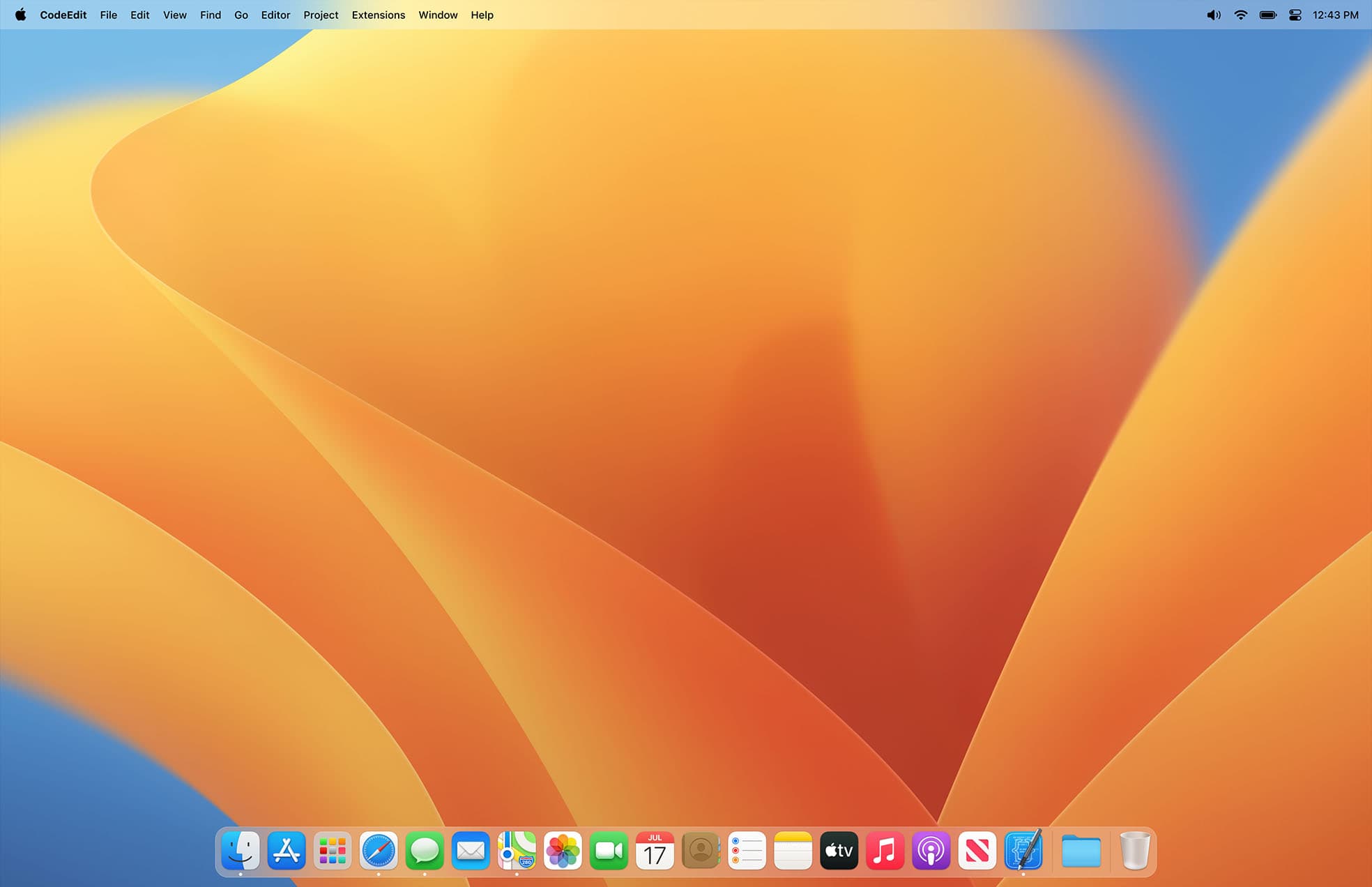Click the clock showing 12:43 PM
The image size is (1372, 887).
1335,15
